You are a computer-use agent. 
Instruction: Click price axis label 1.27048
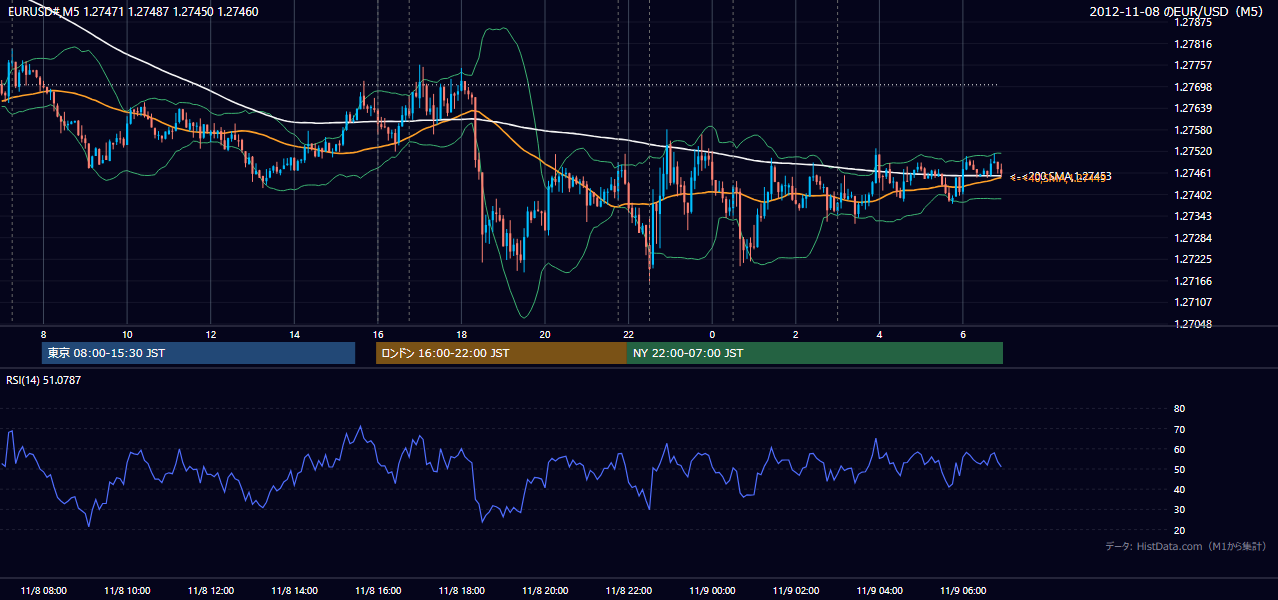tap(1192, 324)
